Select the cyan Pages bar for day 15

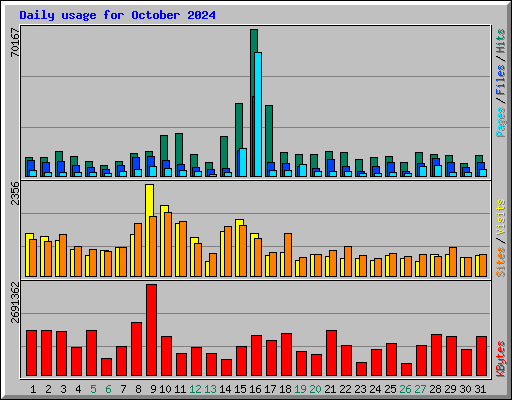243,162
